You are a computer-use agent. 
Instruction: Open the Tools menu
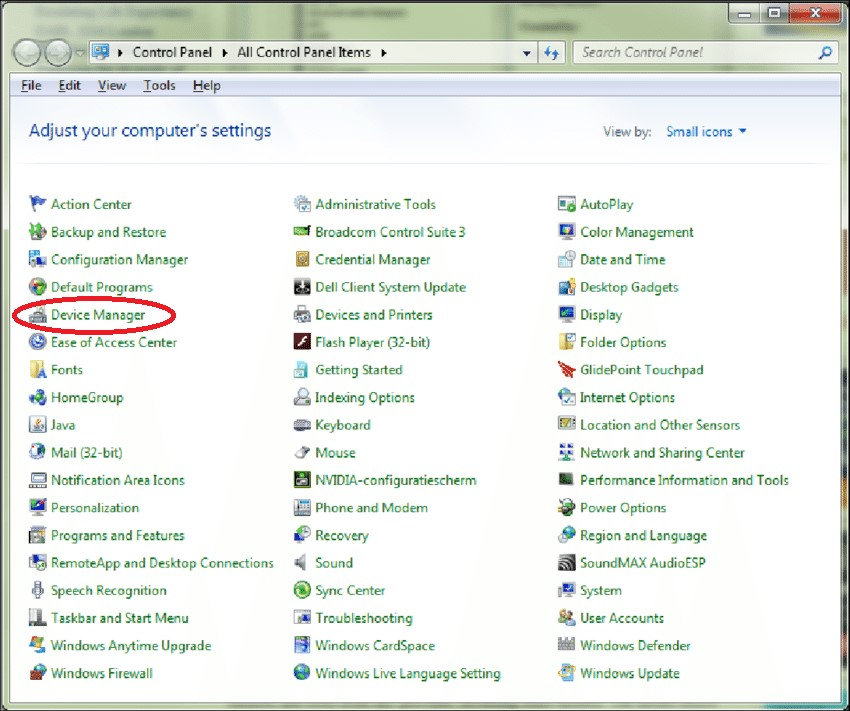159,86
